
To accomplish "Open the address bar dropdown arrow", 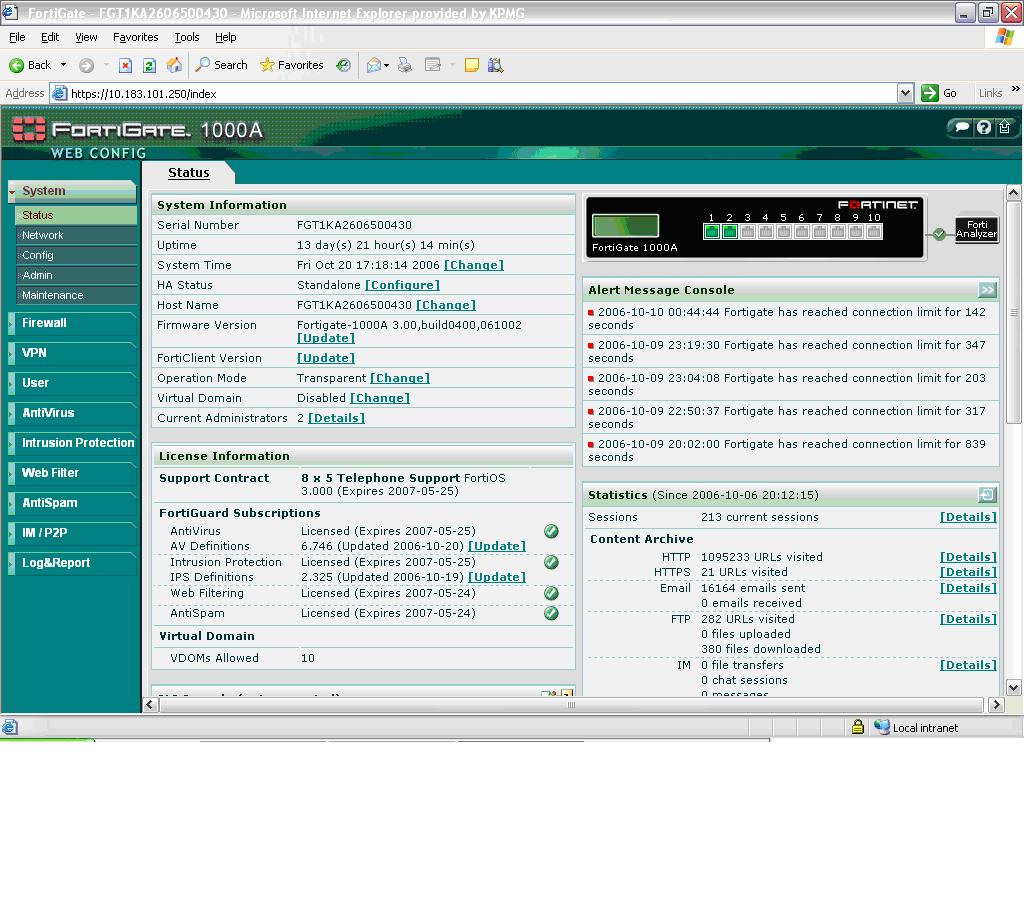I will [x=905, y=93].
